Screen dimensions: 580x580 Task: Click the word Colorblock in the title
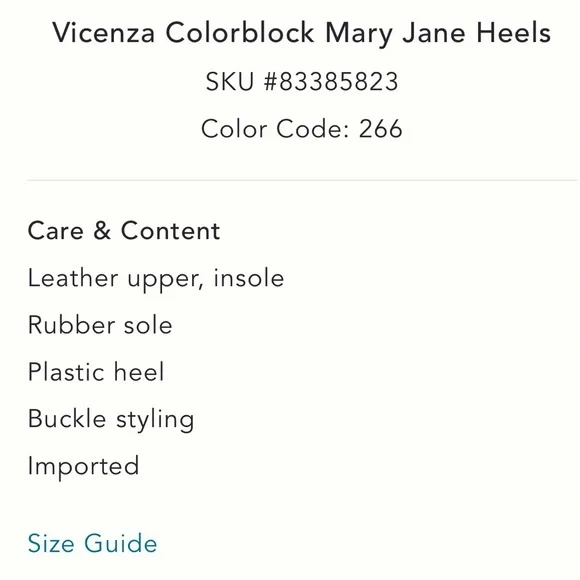[x=240, y=33]
